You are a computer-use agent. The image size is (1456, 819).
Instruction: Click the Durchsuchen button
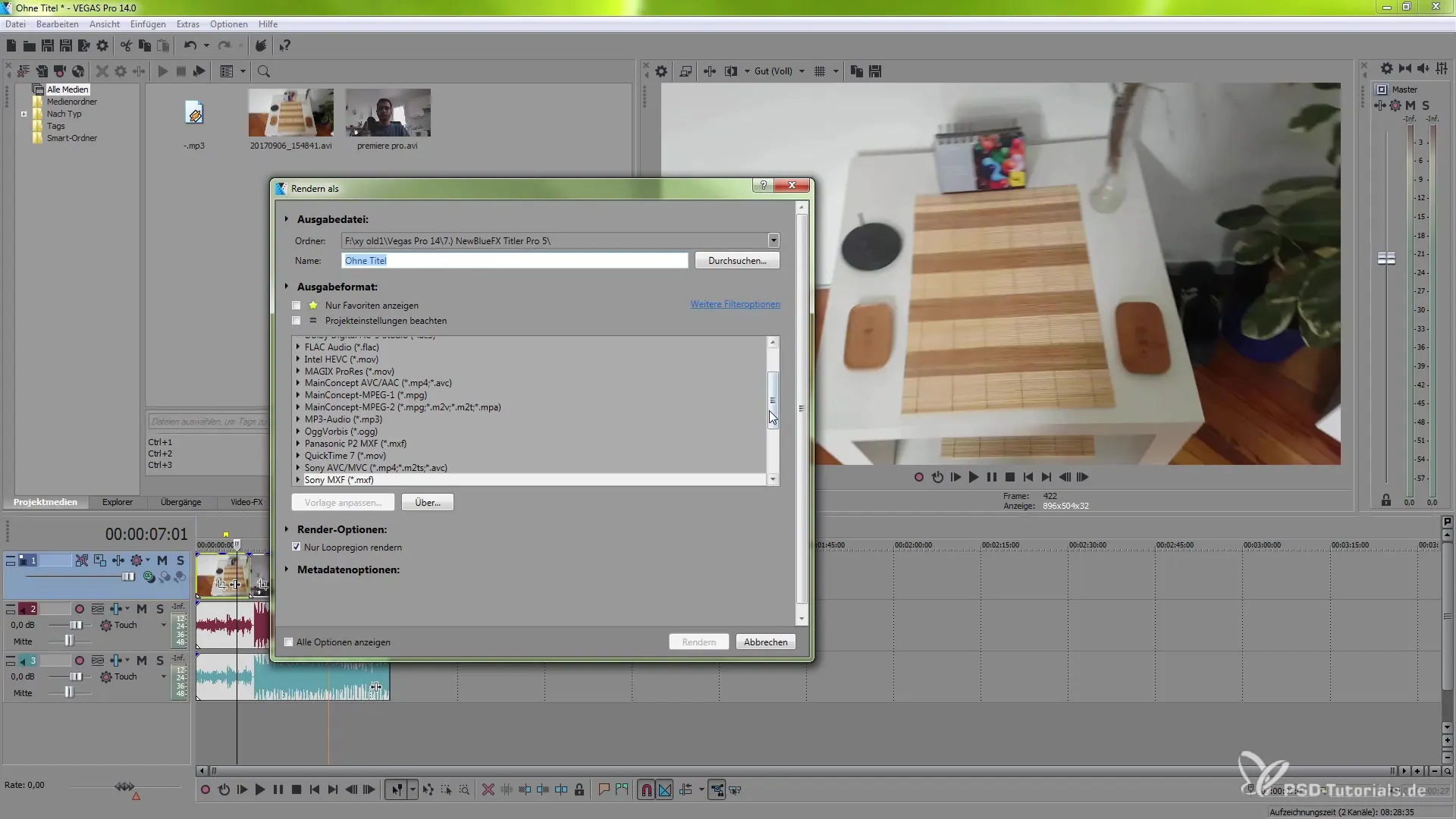point(736,261)
